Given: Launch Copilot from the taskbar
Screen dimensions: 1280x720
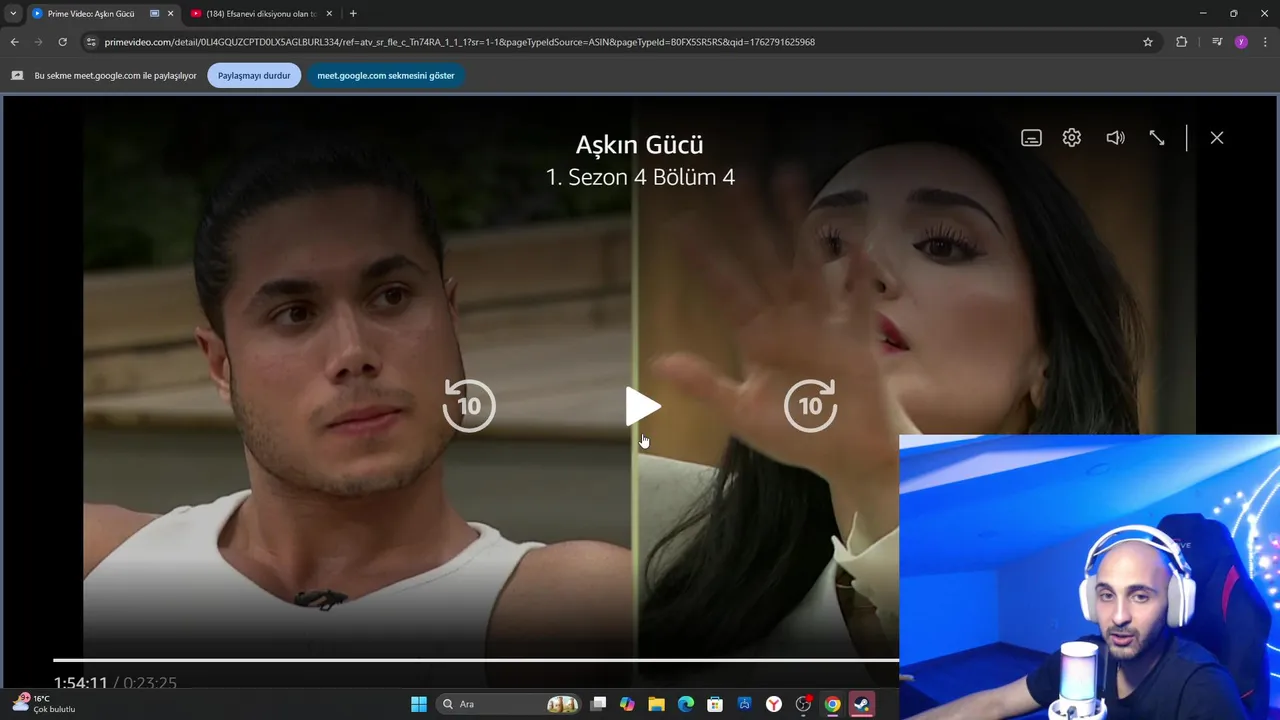Looking at the screenshot, I should click(627, 704).
